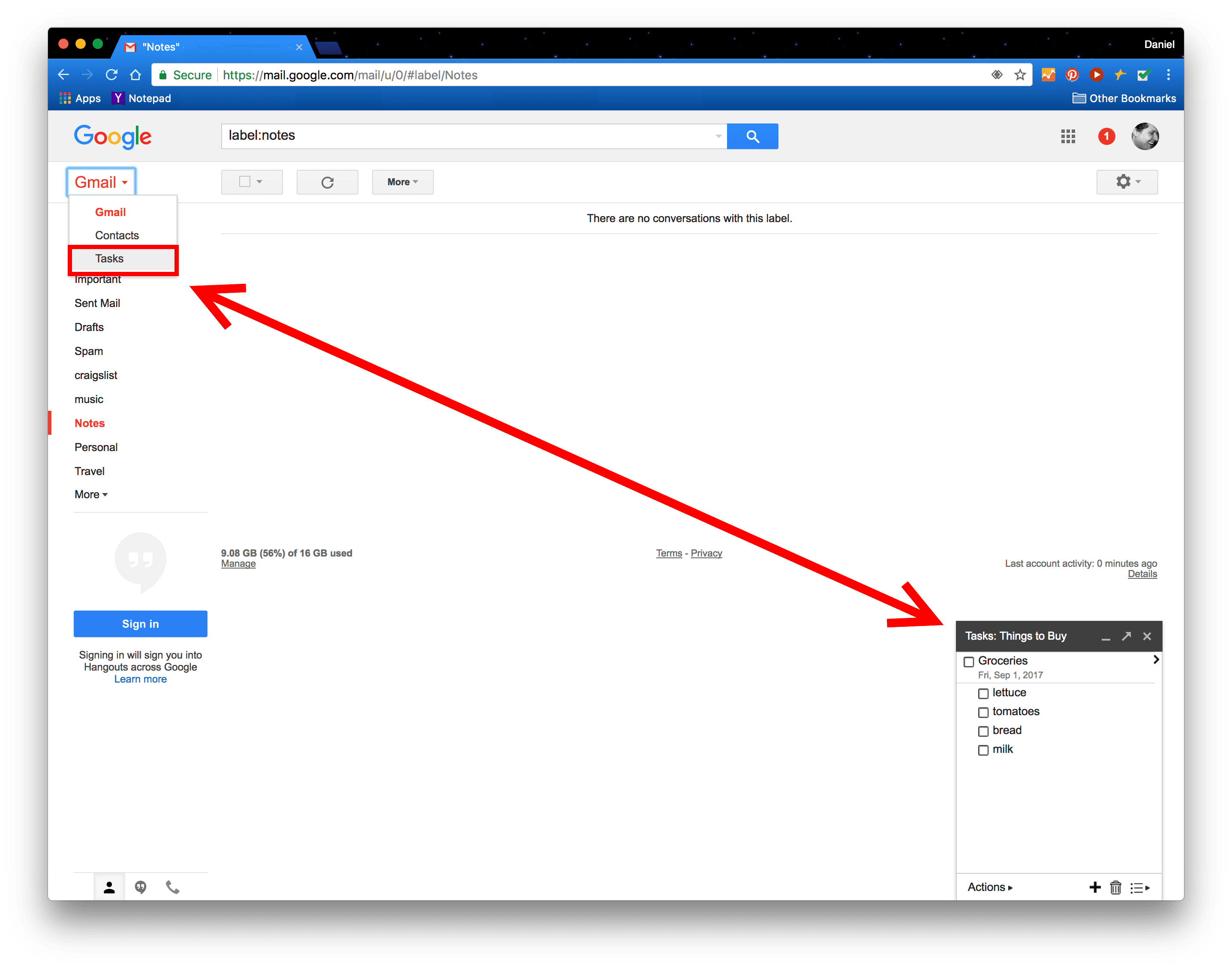
Task: Open the Notes label
Action: tap(90, 423)
